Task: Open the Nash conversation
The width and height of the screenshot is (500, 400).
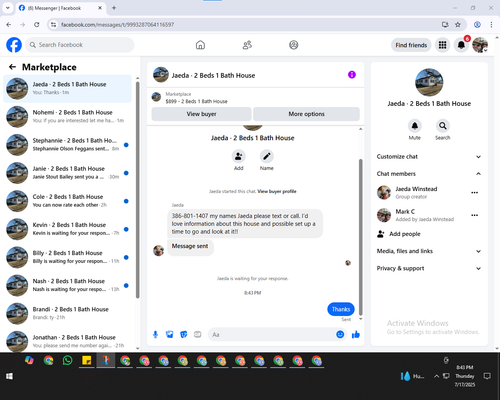Action: click(x=67, y=285)
